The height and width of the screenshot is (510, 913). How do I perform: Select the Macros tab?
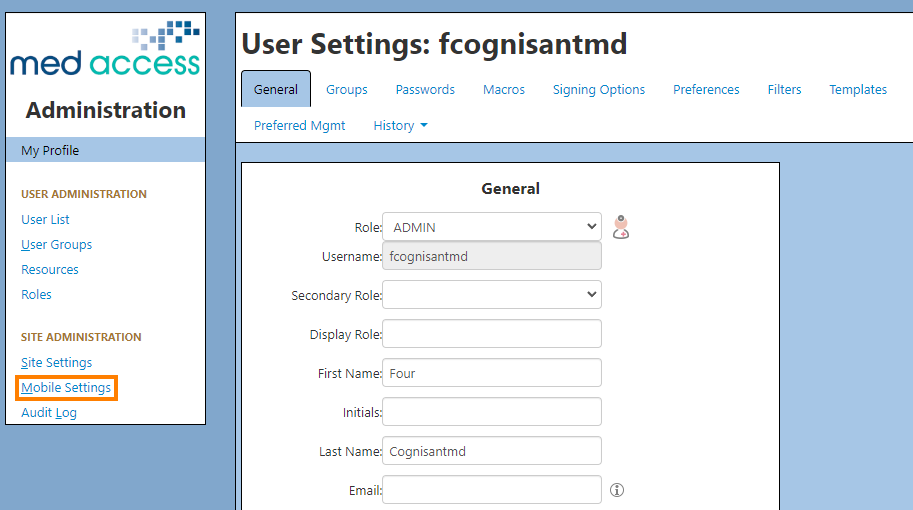point(504,90)
